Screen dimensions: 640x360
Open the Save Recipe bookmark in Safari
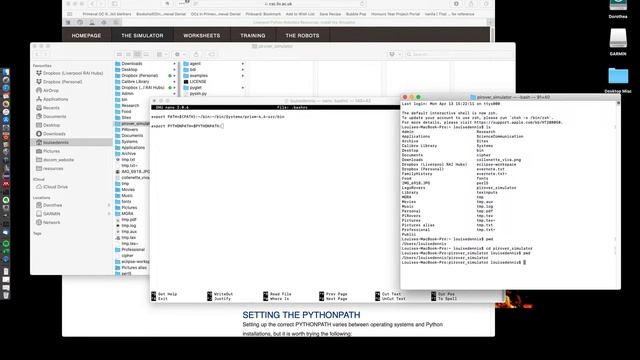[330, 14]
